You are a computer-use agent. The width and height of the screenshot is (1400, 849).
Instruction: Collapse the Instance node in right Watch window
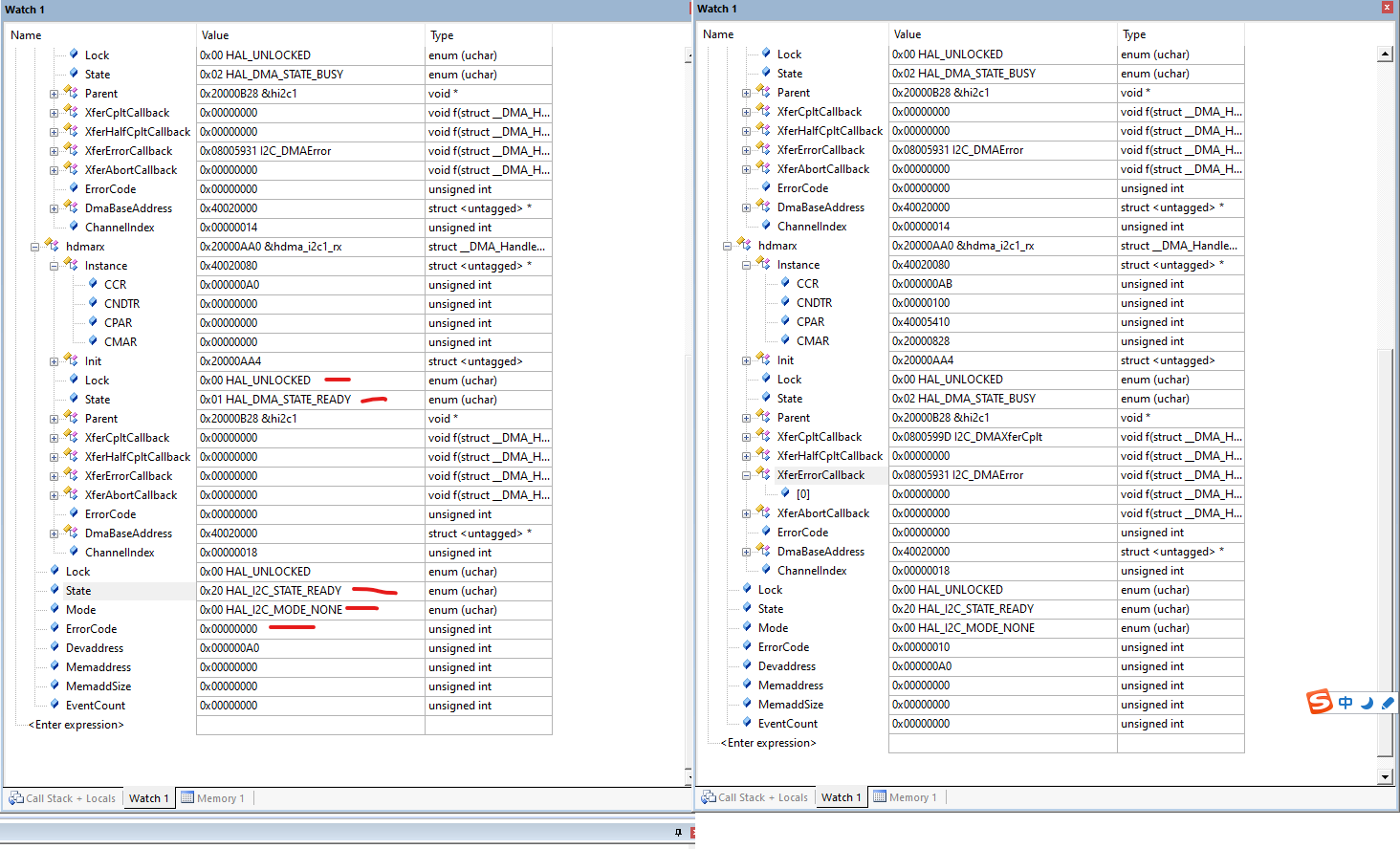[747, 265]
